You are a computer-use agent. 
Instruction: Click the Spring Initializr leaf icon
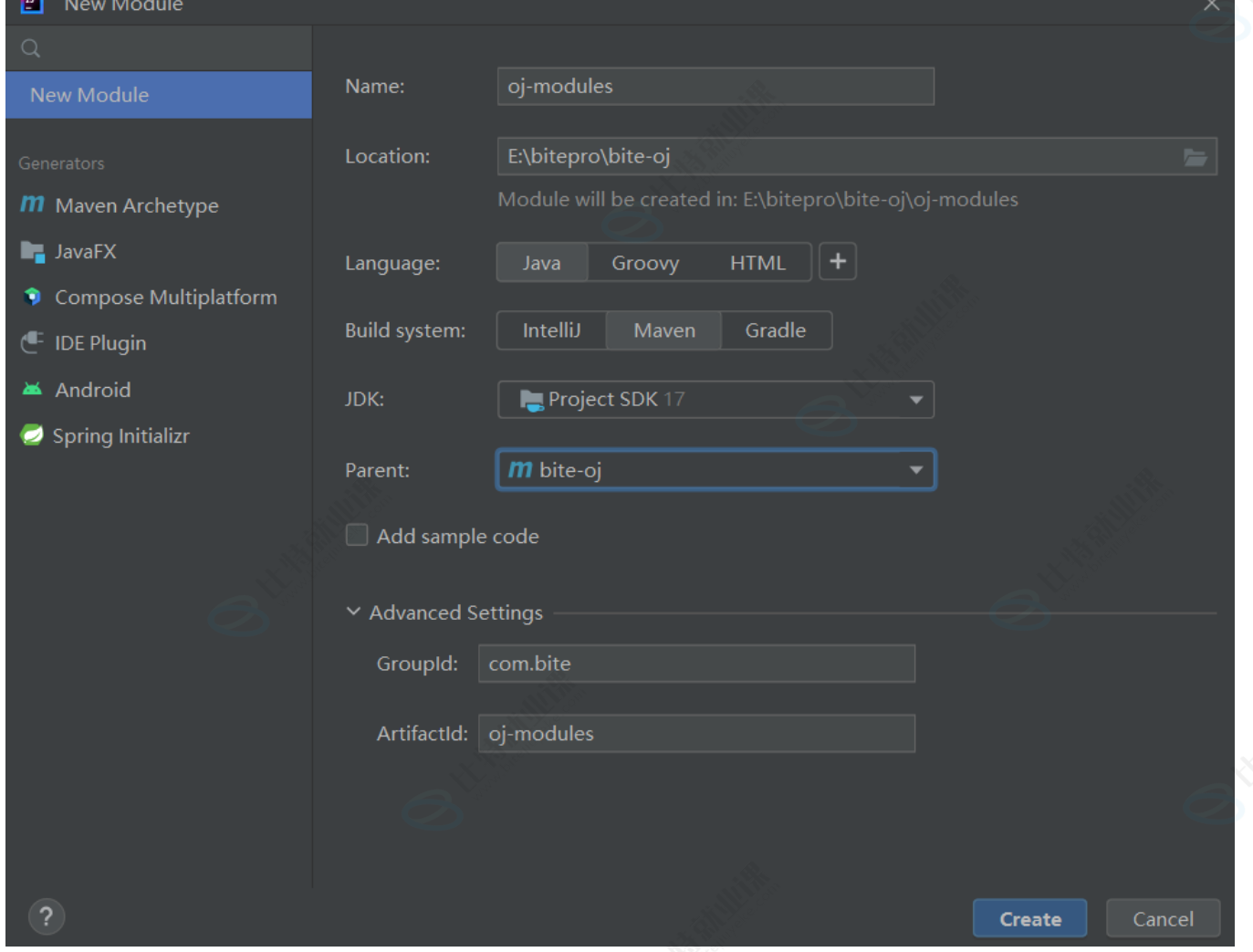(x=32, y=435)
